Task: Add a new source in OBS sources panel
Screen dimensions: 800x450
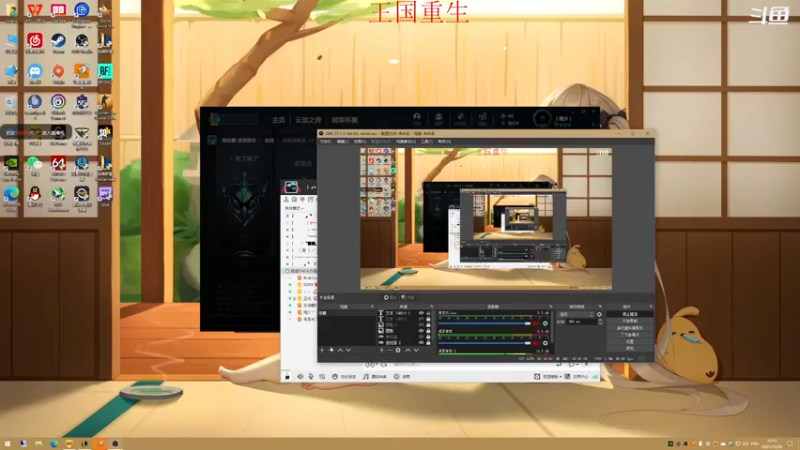Action: (382, 350)
